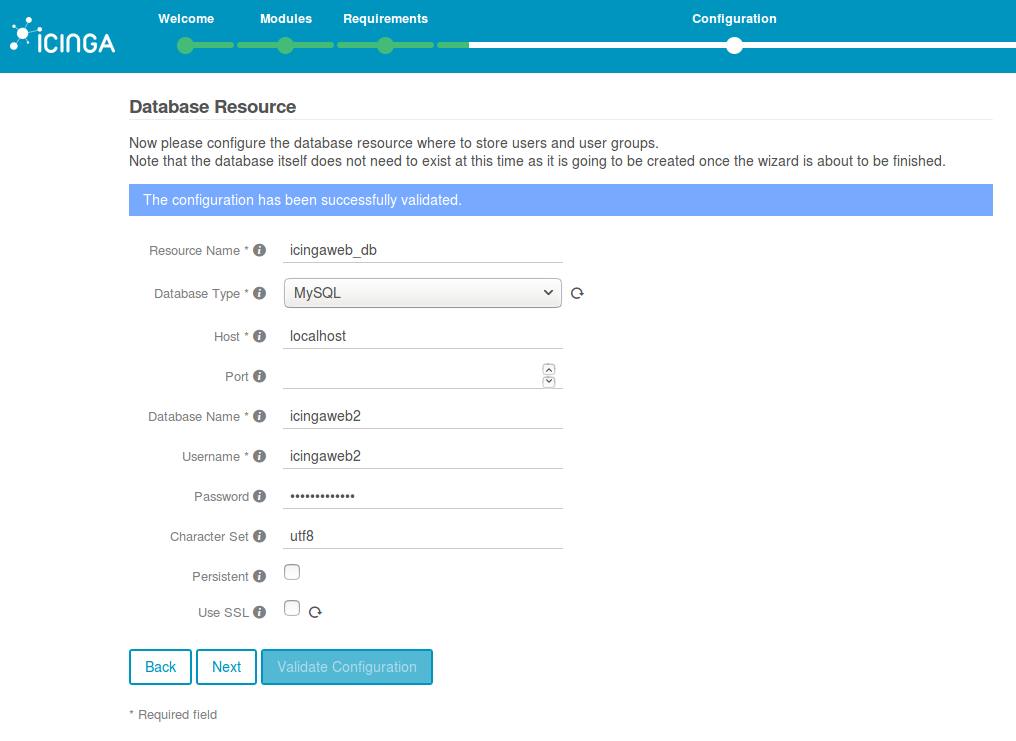
Task: Show info icon next to Character Set
Action: pos(259,536)
